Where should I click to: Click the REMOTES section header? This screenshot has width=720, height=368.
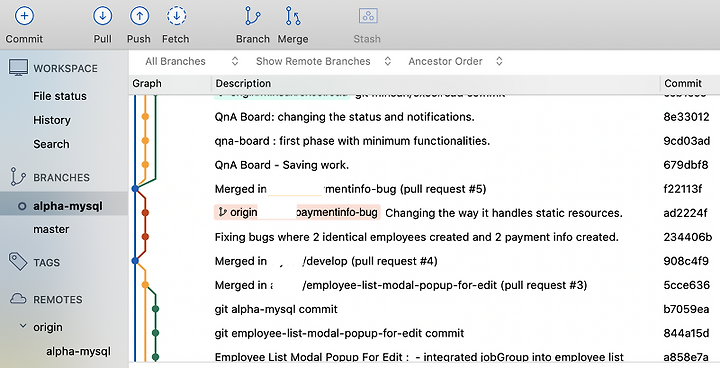pos(58,300)
